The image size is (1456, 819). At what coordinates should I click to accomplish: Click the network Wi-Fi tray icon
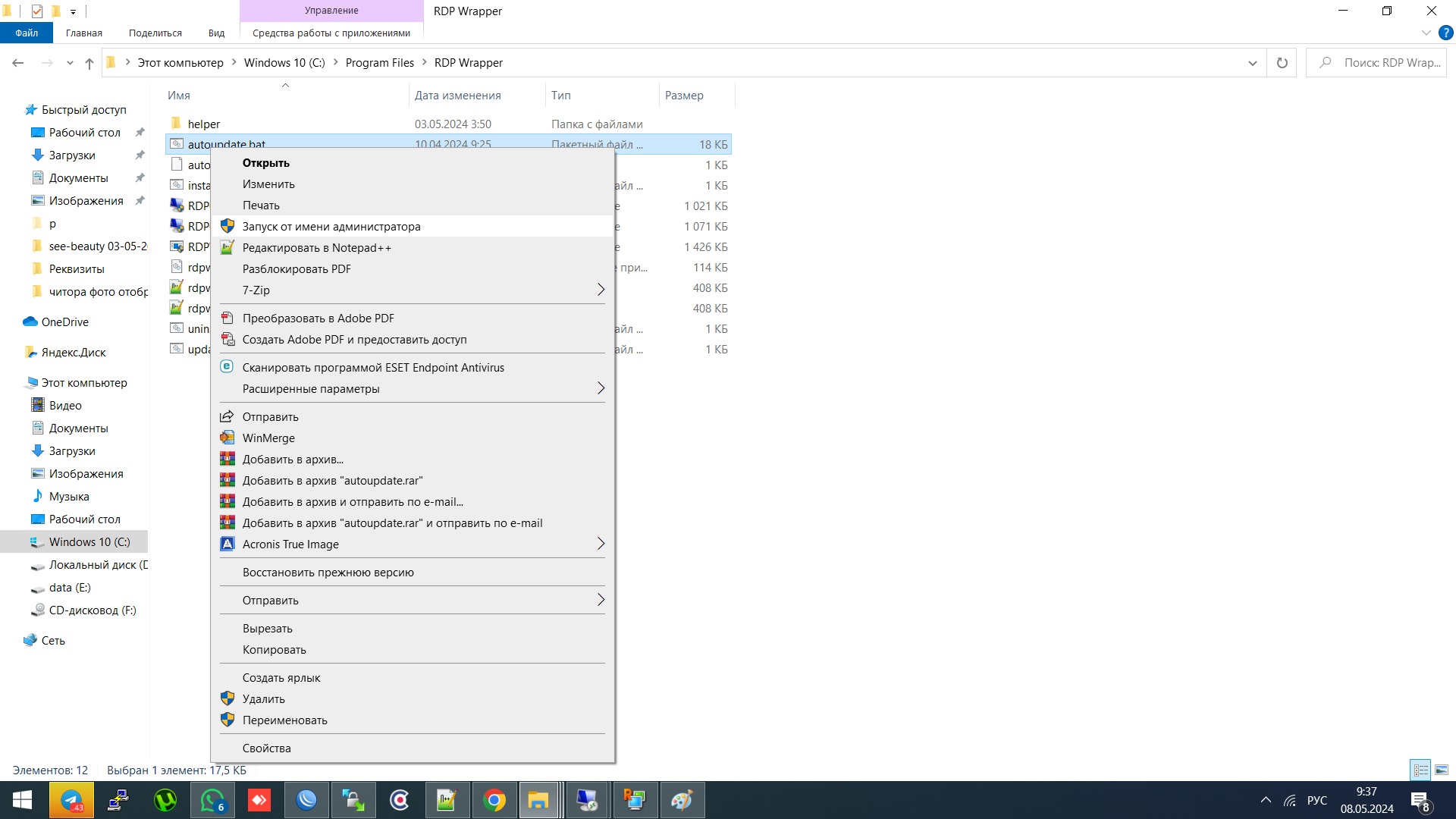pos(1290,800)
